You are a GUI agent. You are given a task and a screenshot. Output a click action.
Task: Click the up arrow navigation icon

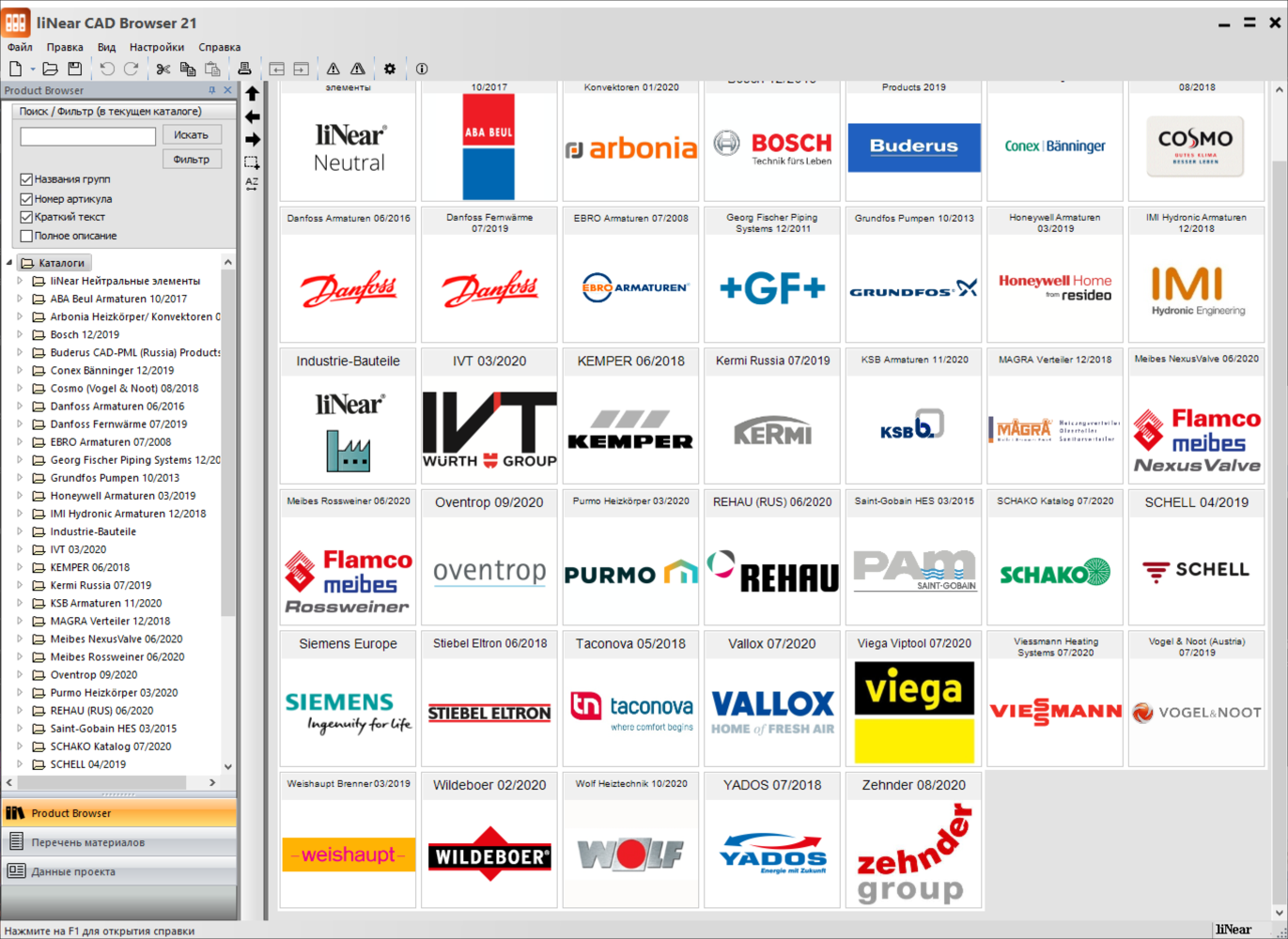click(x=253, y=94)
